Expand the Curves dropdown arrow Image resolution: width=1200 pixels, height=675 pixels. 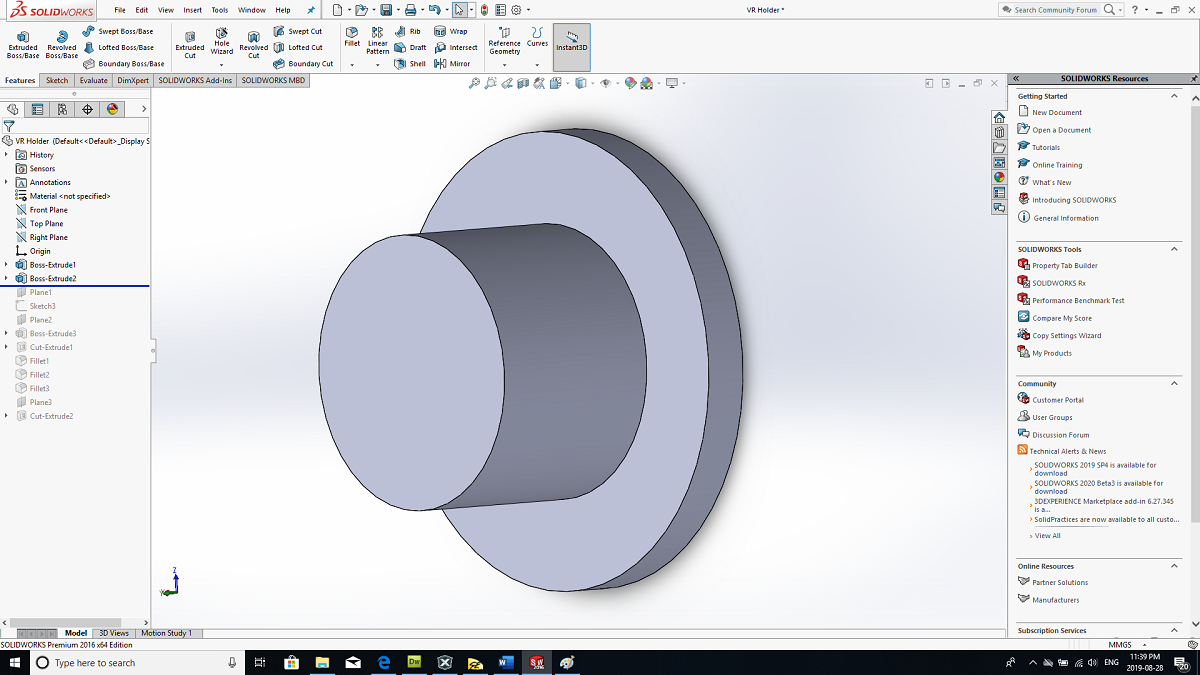click(538, 65)
